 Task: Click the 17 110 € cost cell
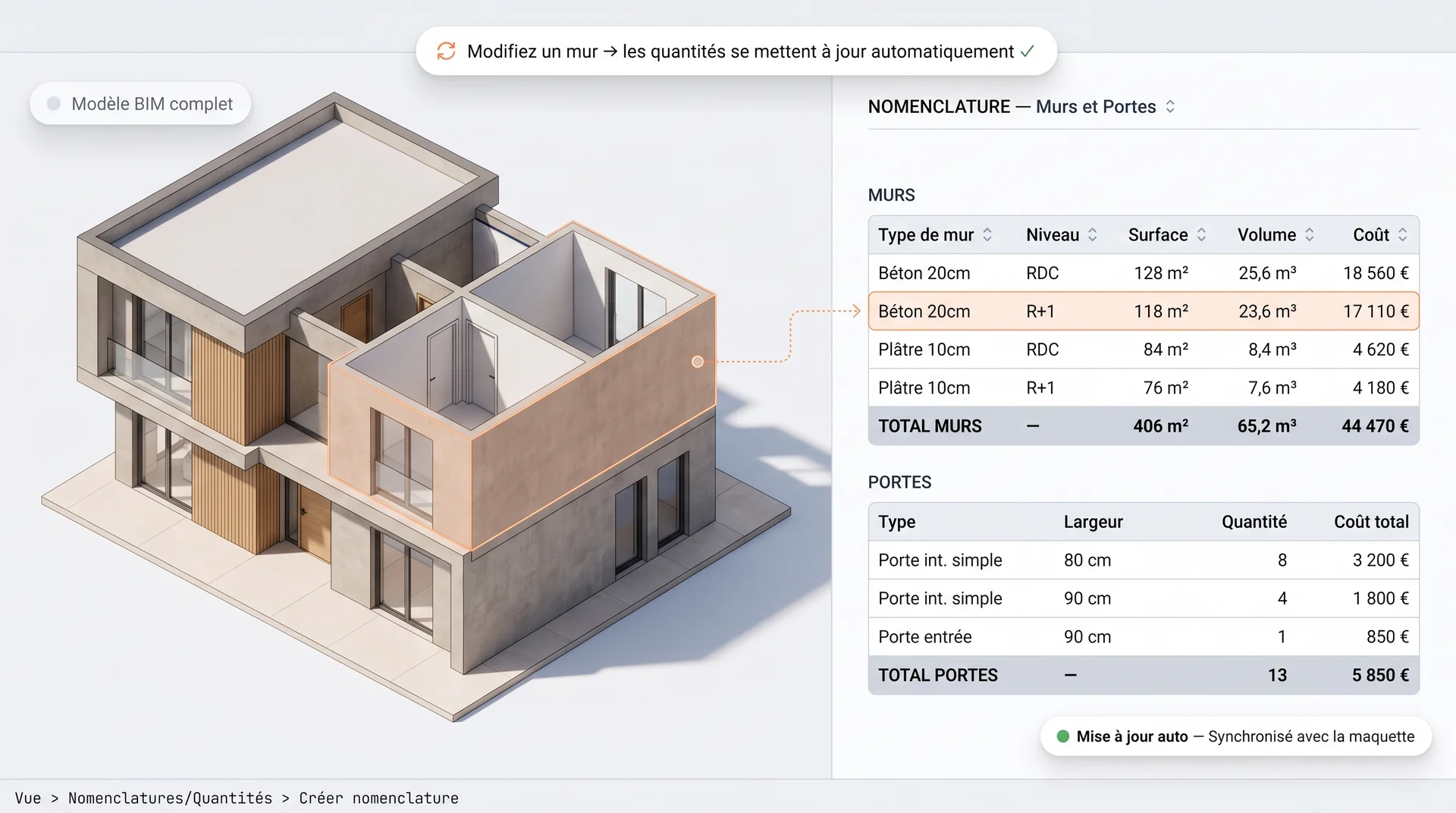[x=1376, y=311]
